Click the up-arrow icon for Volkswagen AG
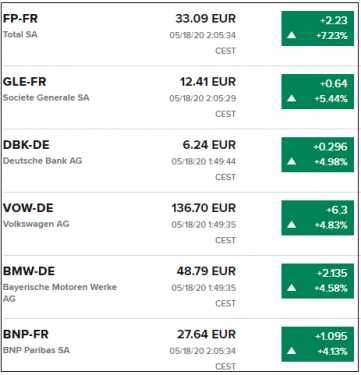The width and height of the screenshot is (361, 375). click(292, 225)
